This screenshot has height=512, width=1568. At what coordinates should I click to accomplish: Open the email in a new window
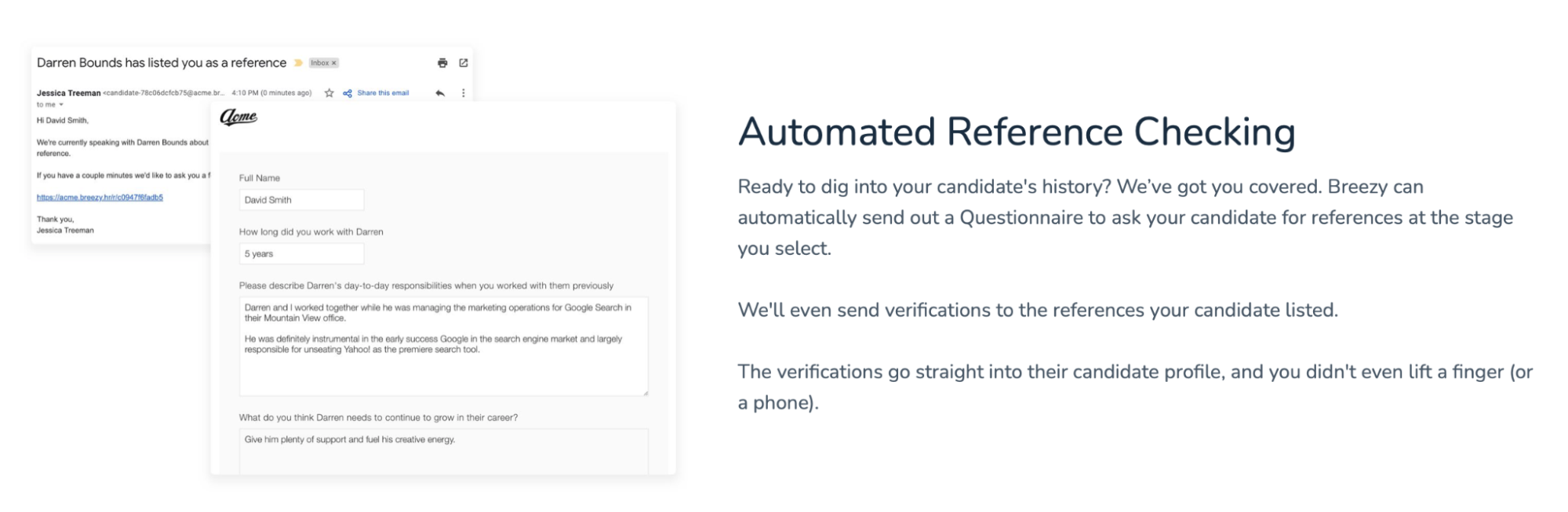(464, 63)
